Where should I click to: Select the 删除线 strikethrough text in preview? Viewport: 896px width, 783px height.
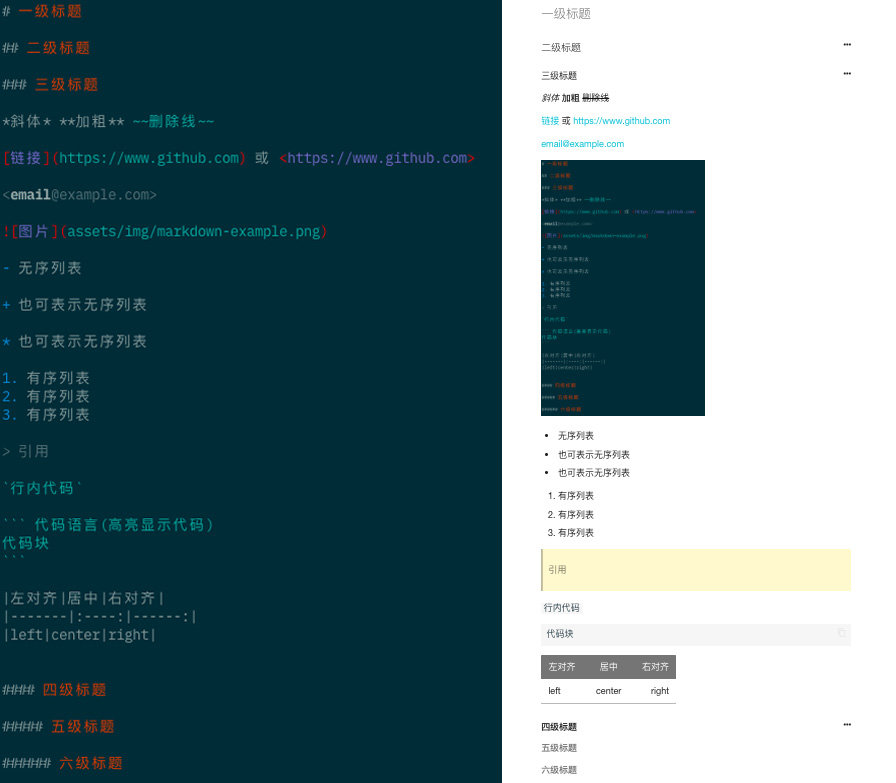tap(597, 96)
